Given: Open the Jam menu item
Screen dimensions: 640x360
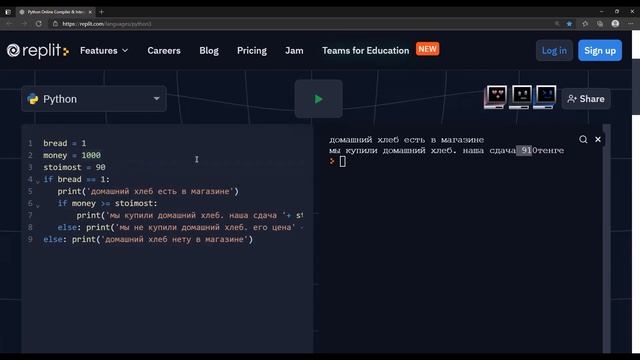Looking at the screenshot, I should tap(294, 51).
